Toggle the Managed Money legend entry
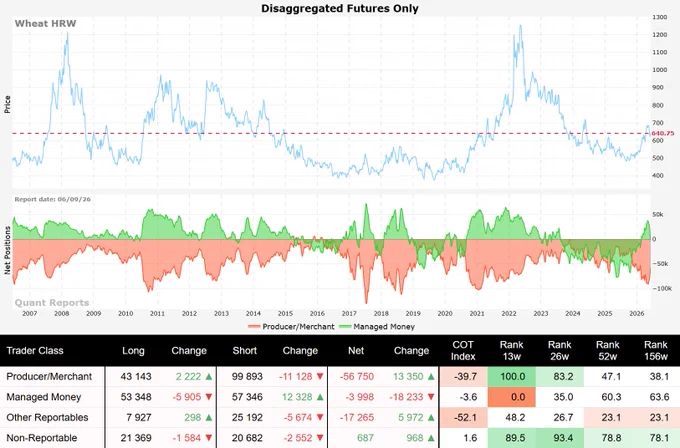This screenshot has width=680, height=448. click(x=376, y=327)
